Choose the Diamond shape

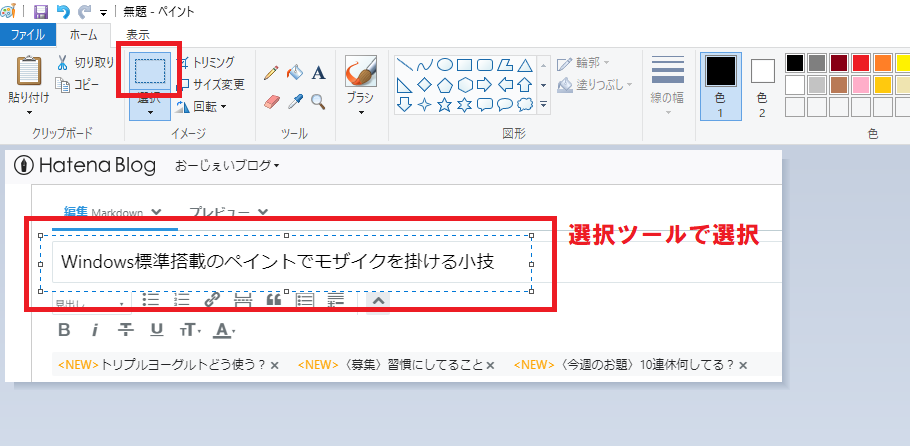click(x=424, y=85)
